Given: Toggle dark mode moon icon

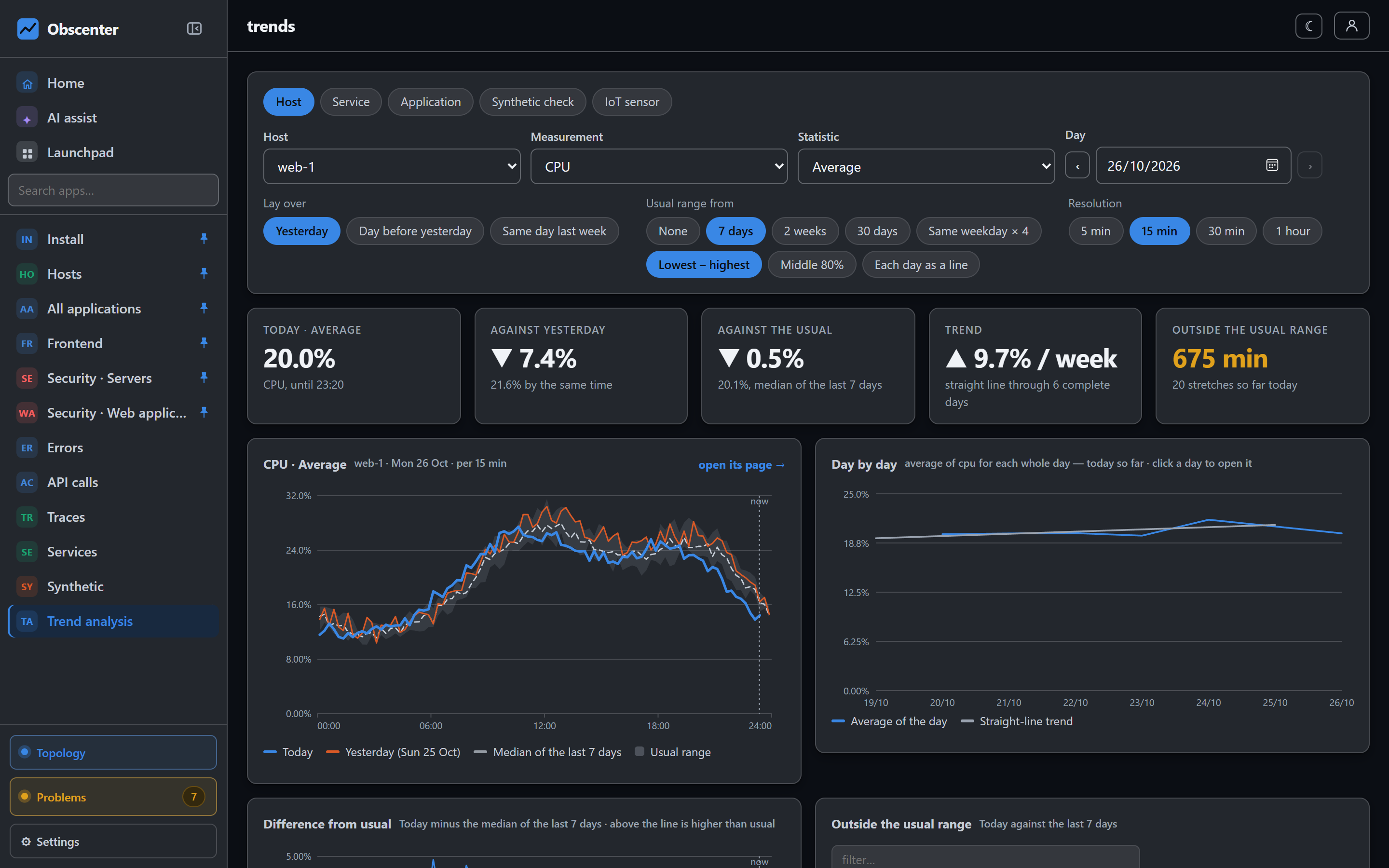Looking at the screenshot, I should 1308,26.
